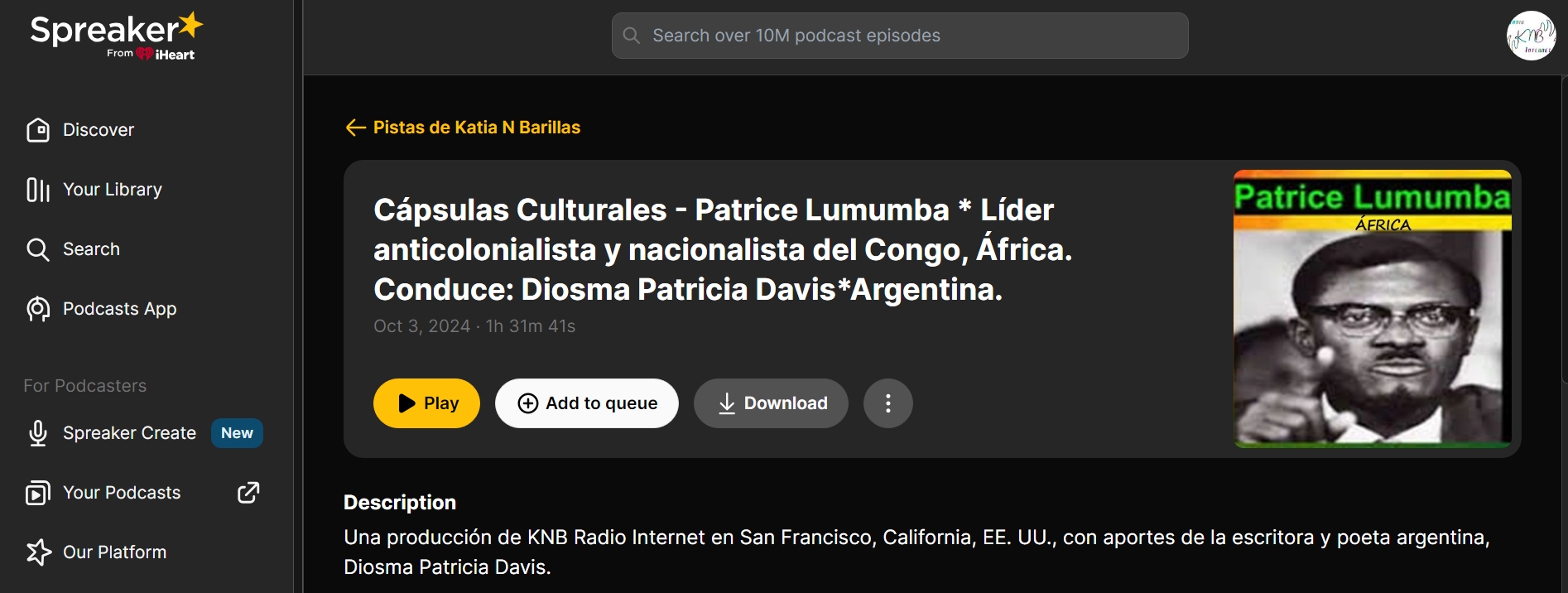This screenshot has width=1568, height=593.
Task: Click the For Podcasters section label
Action: [84, 386]
